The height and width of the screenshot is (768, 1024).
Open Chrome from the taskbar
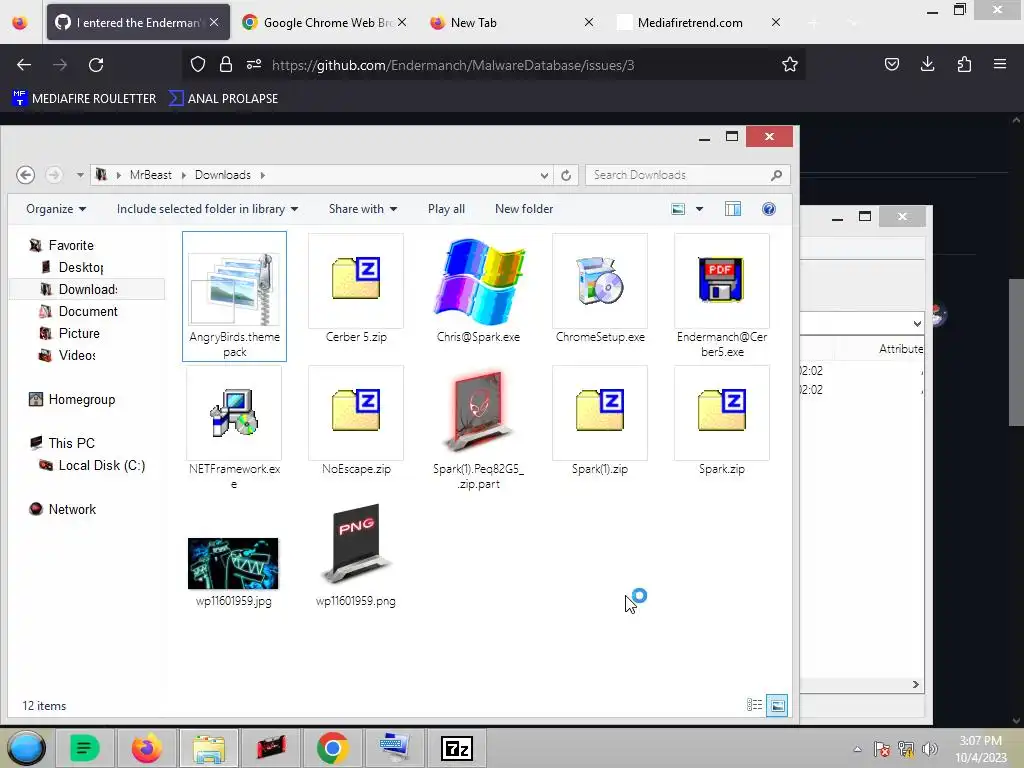332,748
